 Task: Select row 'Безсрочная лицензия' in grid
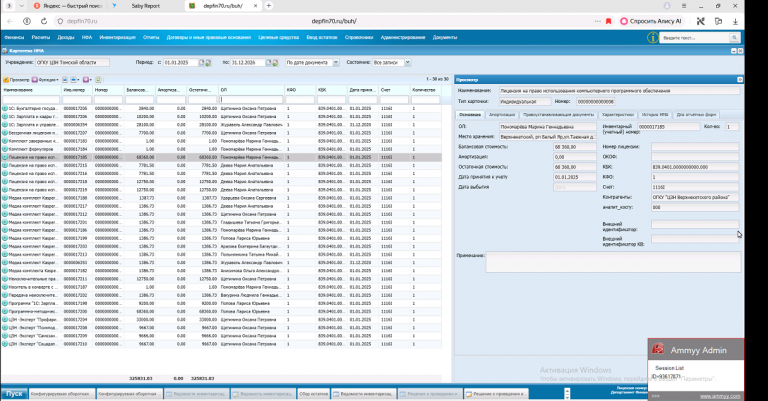(x=221, y=133)
